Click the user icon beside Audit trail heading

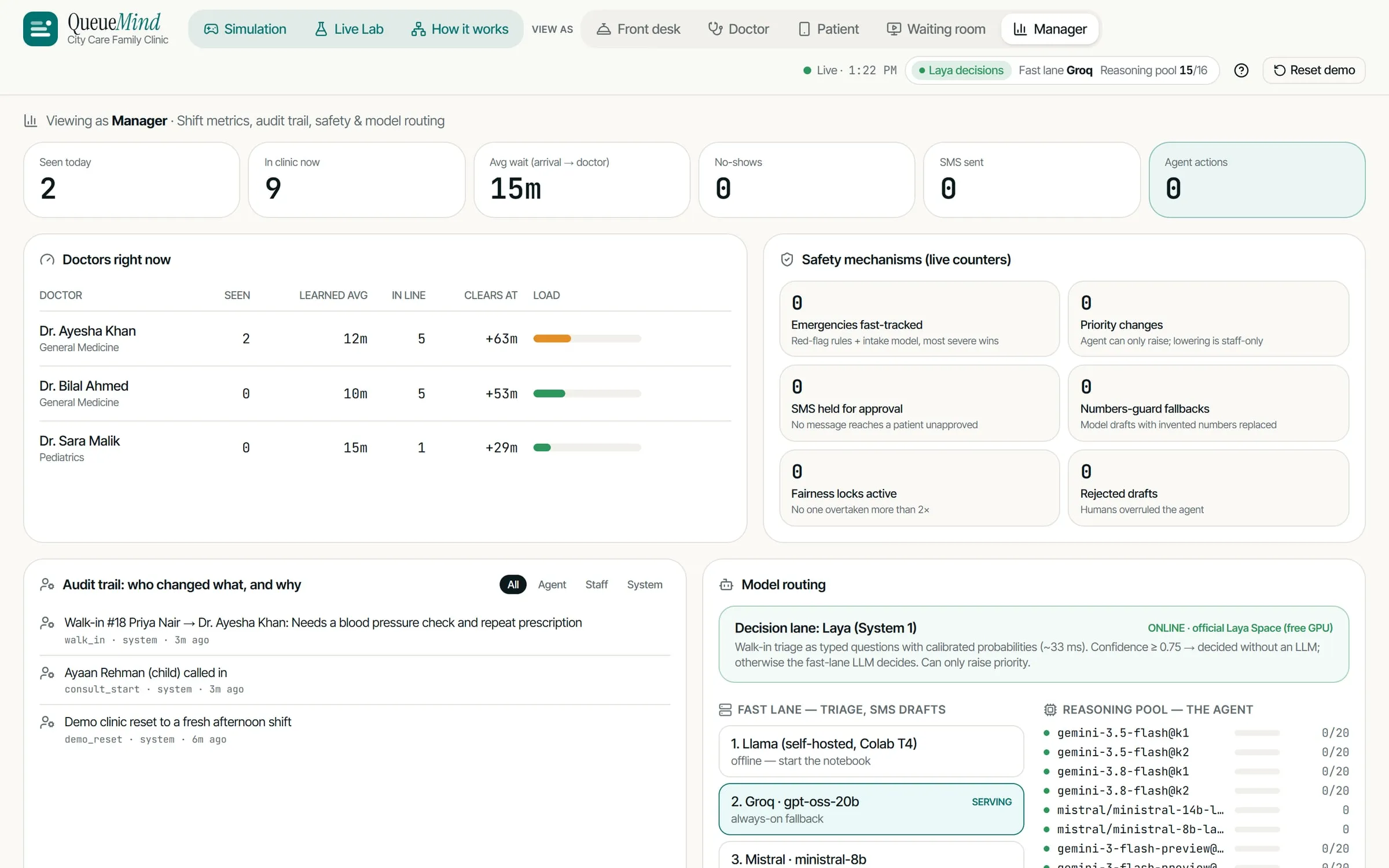(47, 584)
